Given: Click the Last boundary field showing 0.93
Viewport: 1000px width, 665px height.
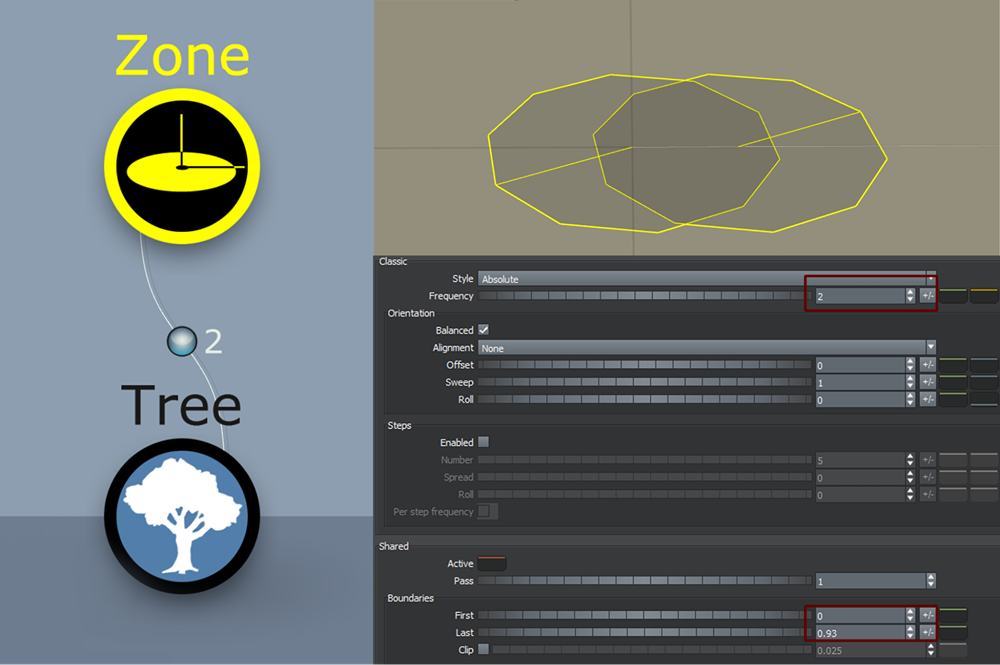Looking at the screenshot, I should [x=860, y=632].
